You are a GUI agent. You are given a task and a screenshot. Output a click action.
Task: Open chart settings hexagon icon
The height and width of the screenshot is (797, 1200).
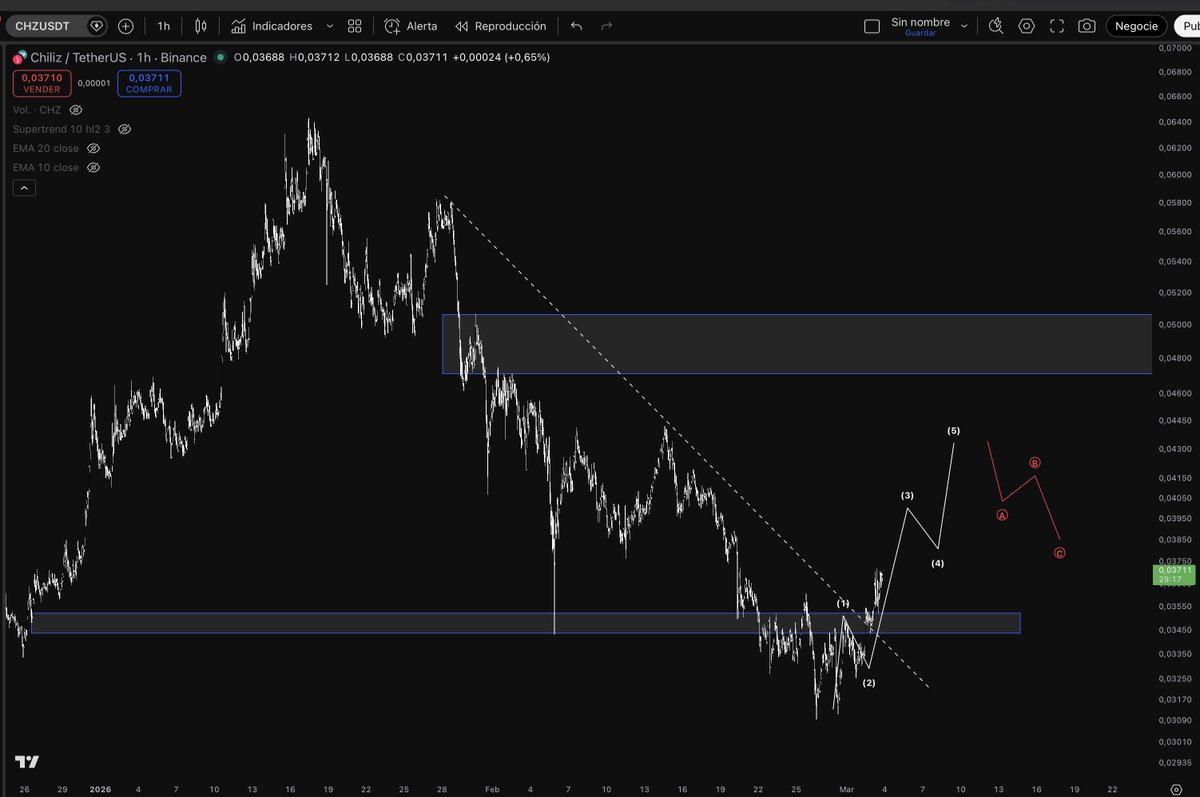1026,26
